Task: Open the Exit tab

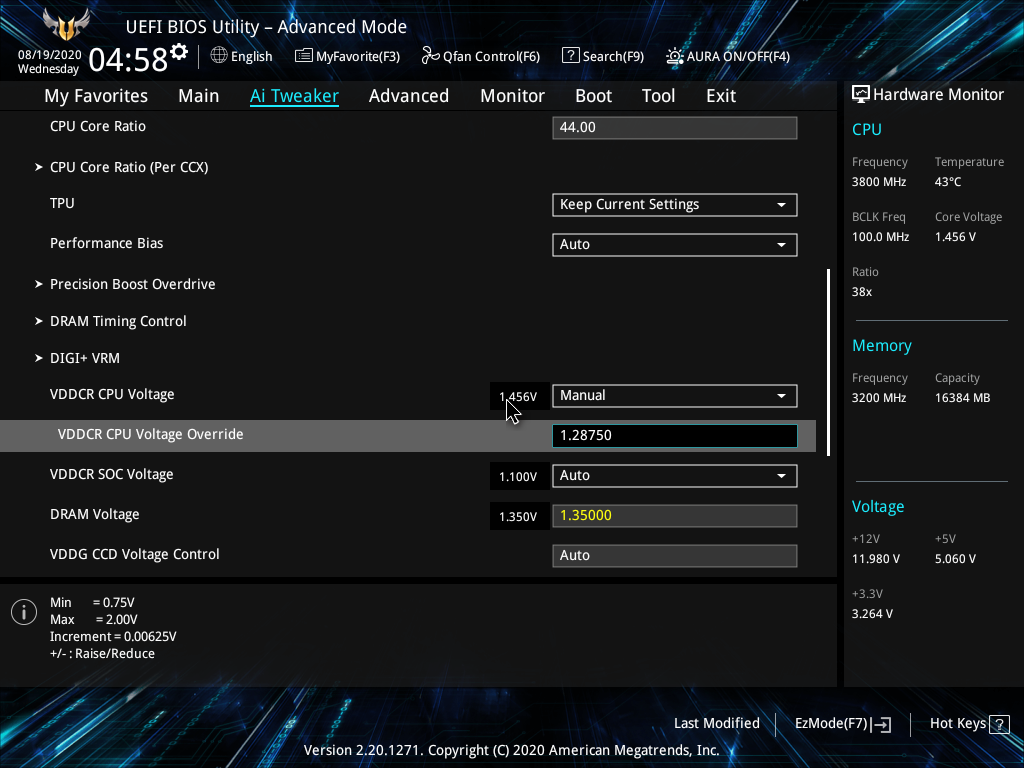Action: pos(721,95)
